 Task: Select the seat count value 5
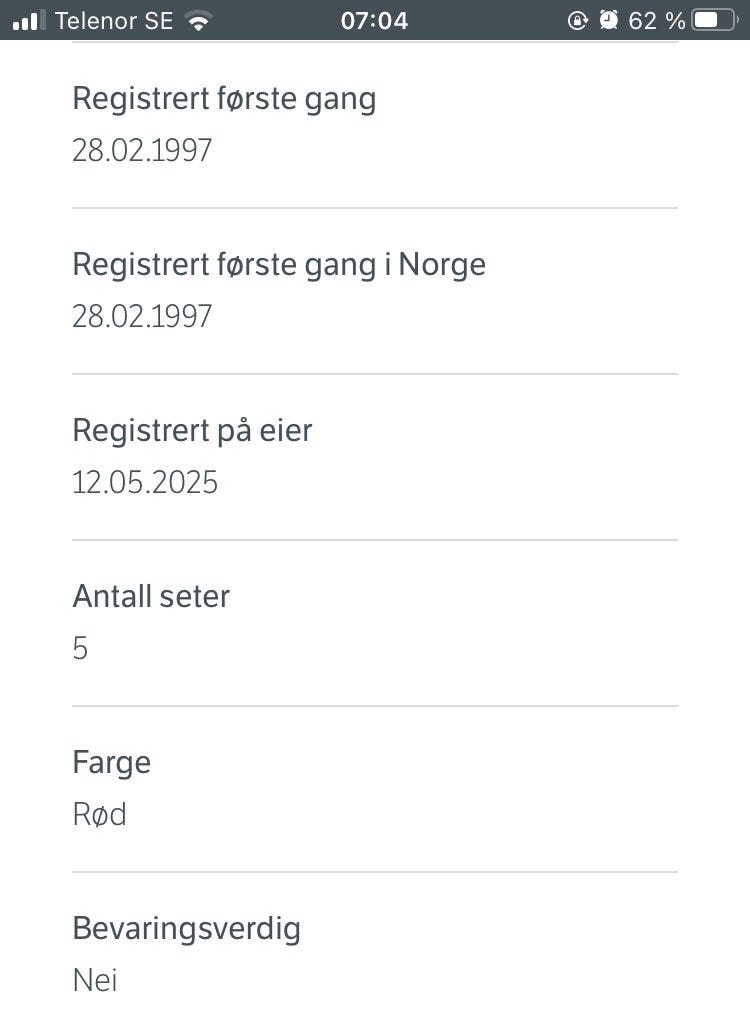(x=80, y=648)
